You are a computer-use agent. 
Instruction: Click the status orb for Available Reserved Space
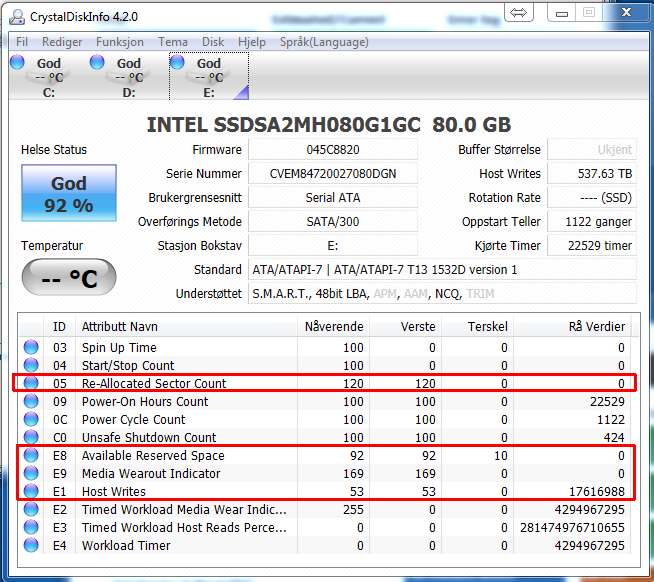[x=31, y=455]
